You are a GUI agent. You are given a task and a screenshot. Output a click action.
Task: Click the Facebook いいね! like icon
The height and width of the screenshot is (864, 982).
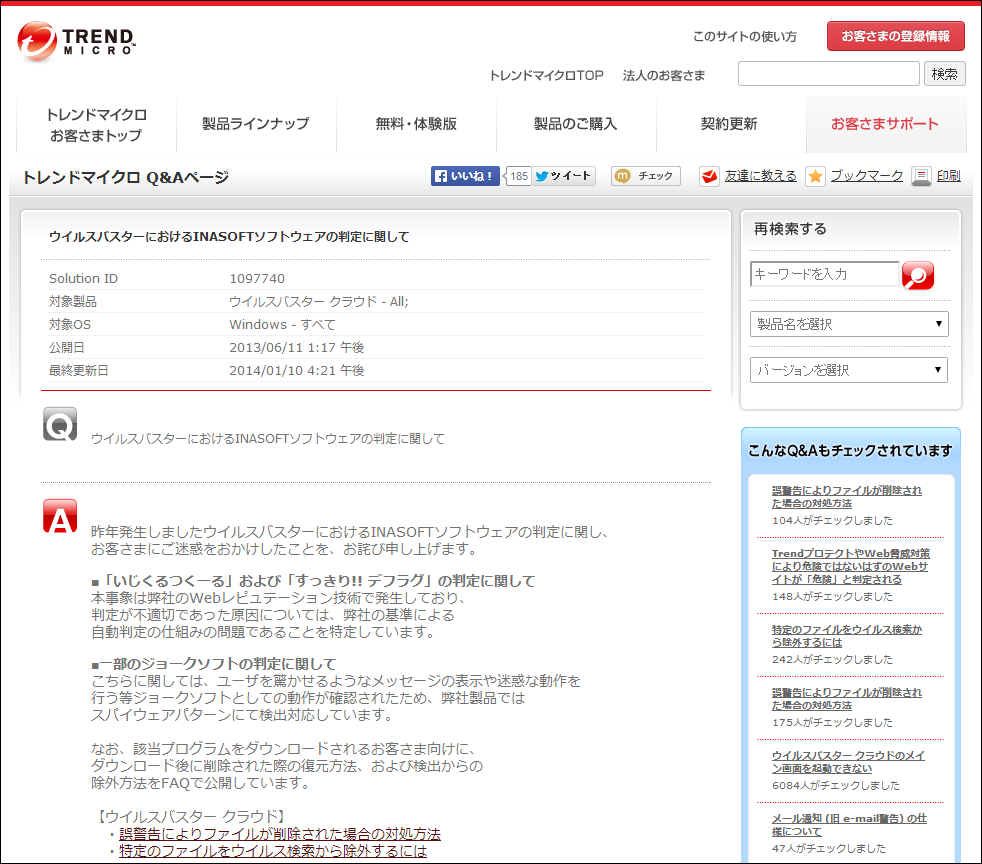pyautogui.click(x=464, y=176)
